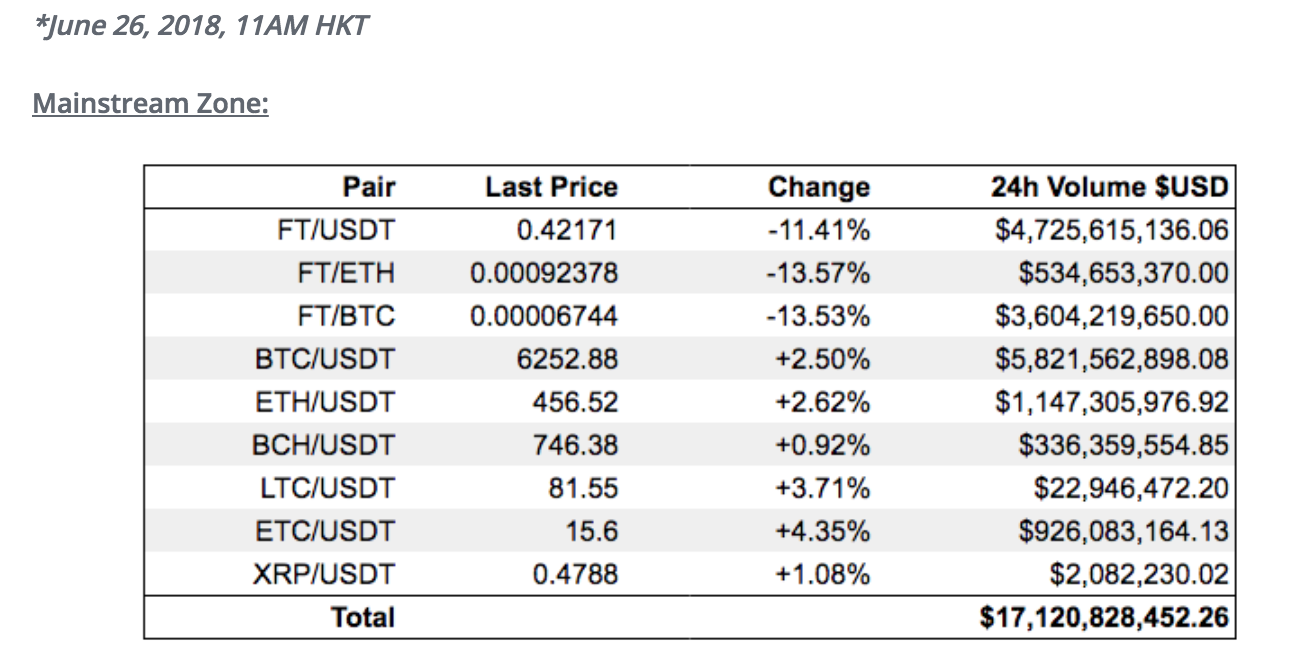Image resolution: width=1310 pixels, height=668 pixels.
Task: Select the ETH/USDT pair cell
Action: pos(326,402)
